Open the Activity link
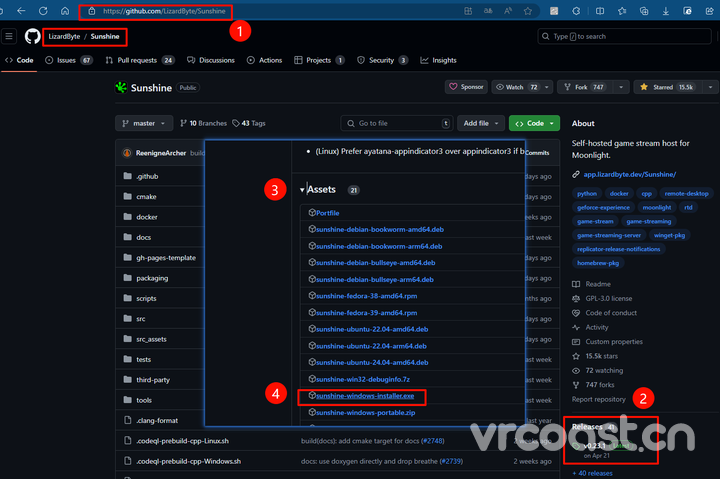The image size is (720, 479). [596, 327]
